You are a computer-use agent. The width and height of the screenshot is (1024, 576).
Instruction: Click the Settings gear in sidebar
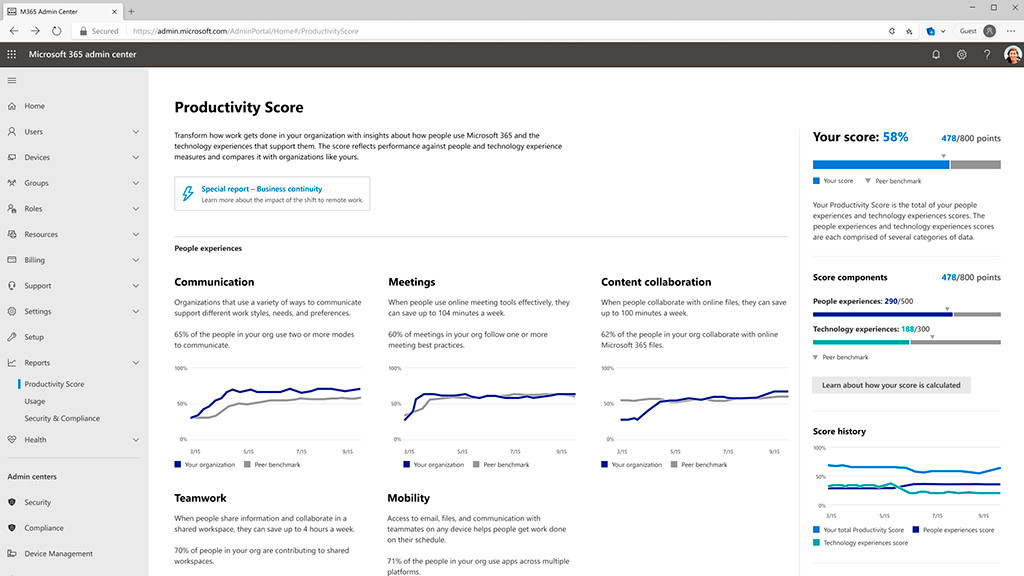click(x=12, y=312)
